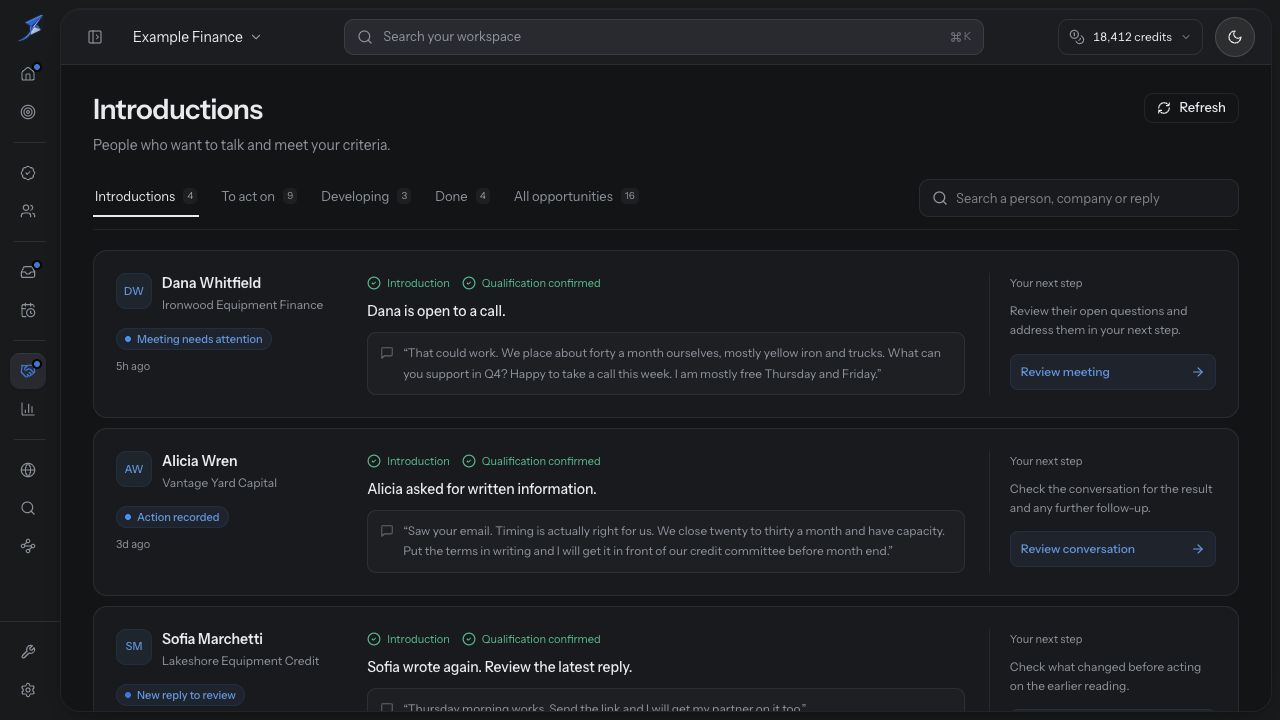Collapse the sidebar panel toggle
The image size is (1280, 720).
pos(95,37)
